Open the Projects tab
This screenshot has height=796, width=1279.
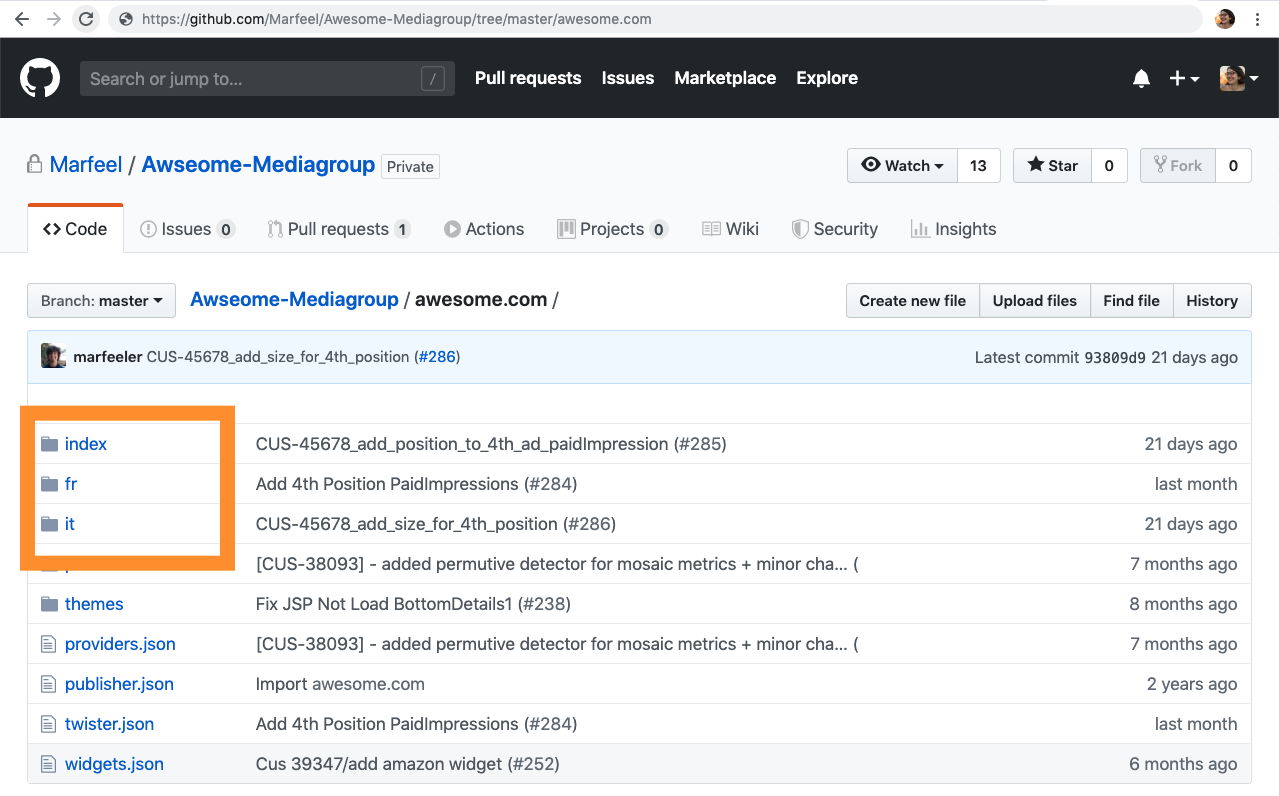(x=612, y=229)
